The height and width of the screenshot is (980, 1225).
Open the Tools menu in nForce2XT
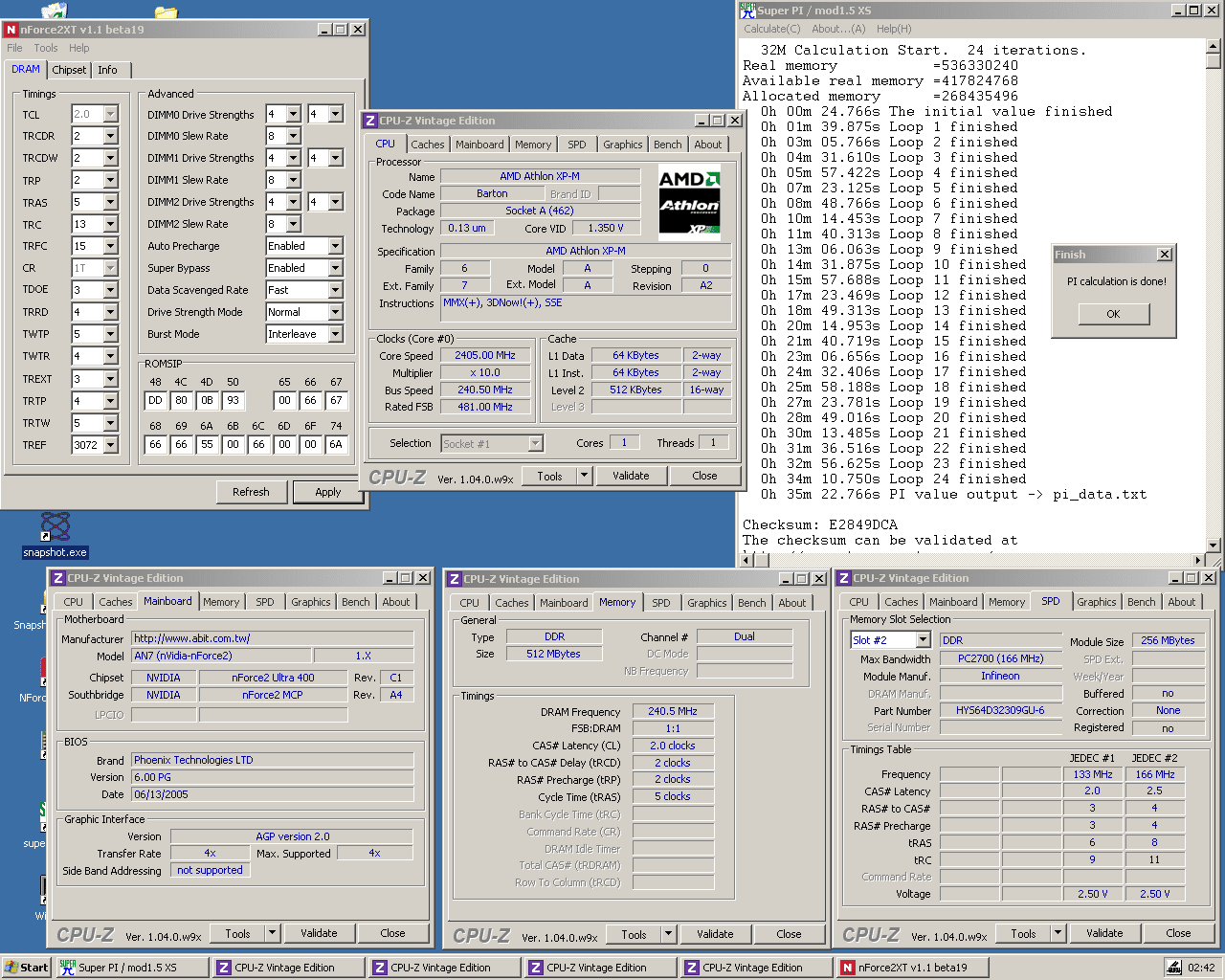(x=46, y=48)
